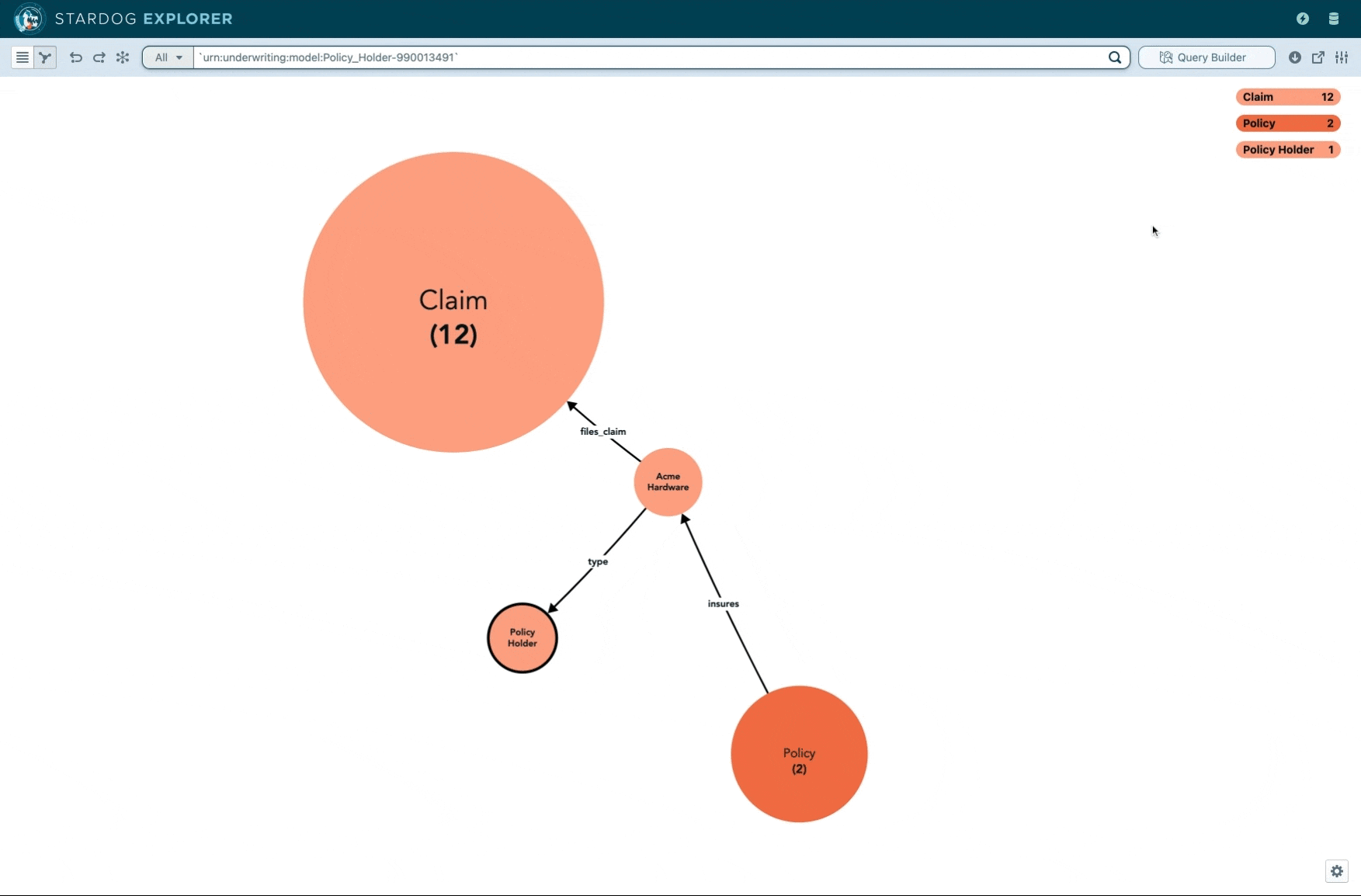Click the lightning bolt icon in header
This screenshot has height=896, width=1361.
[x=1303, y=19]
